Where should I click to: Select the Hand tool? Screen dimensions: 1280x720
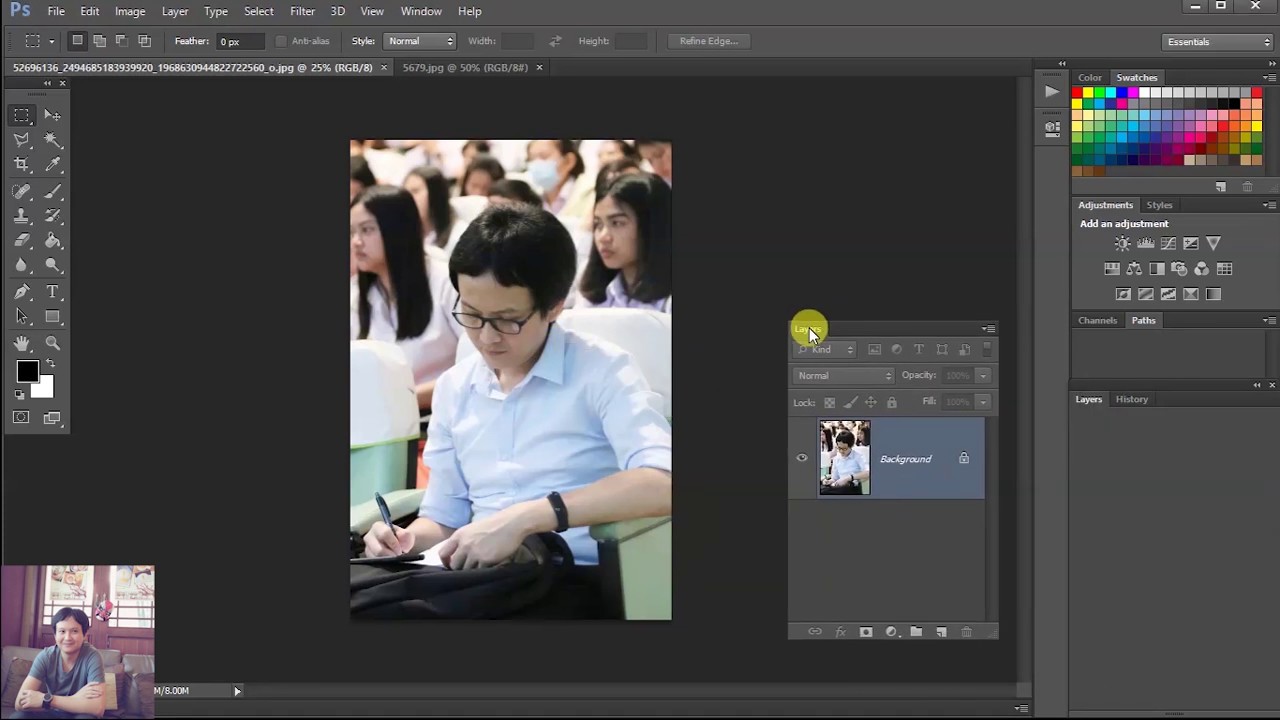tap(22, 343)
